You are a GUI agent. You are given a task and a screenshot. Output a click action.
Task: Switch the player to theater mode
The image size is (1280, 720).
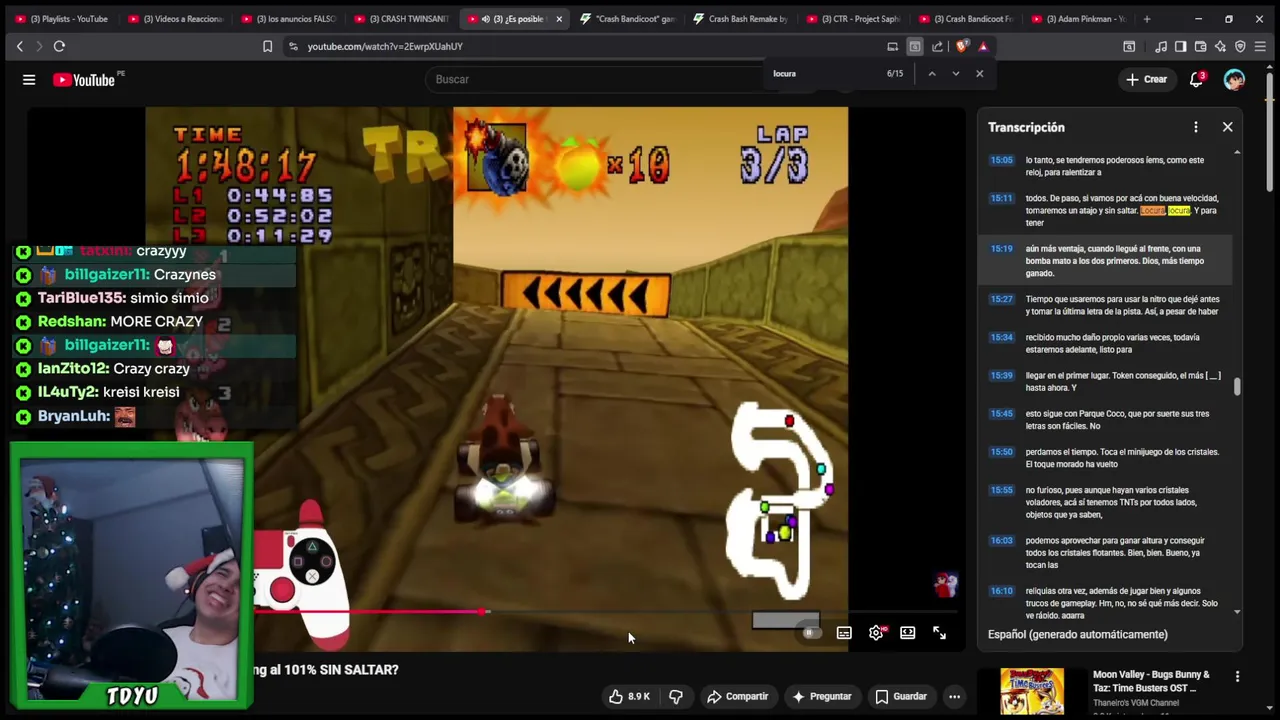[907, 632]
